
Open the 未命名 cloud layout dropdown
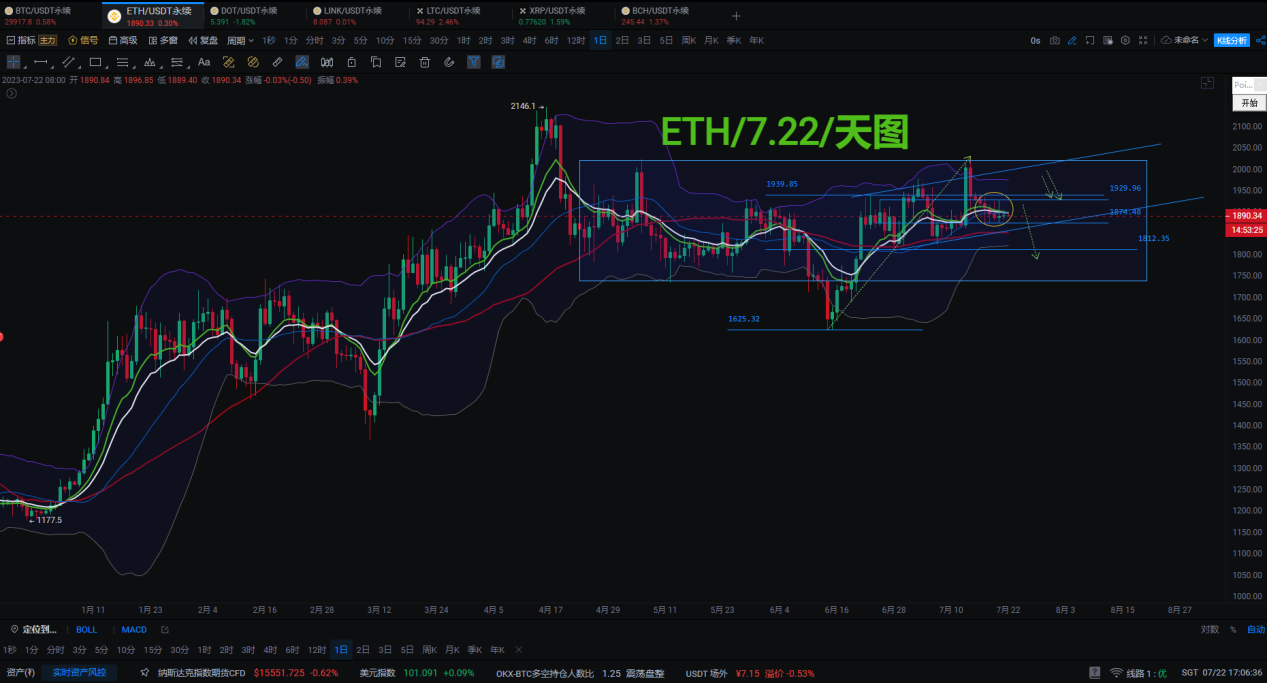pyautogui.click(x=1184, y=40)
